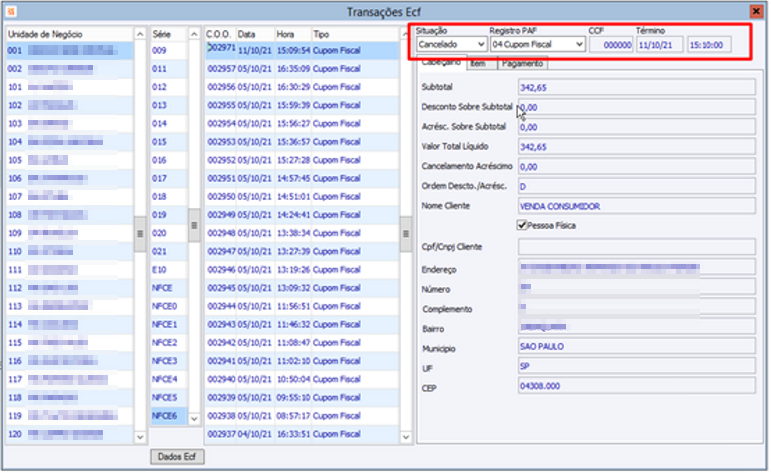This screenshot has height=473, width=771.
Task: Click the app icon in title bar
Action: coord(11,11)
